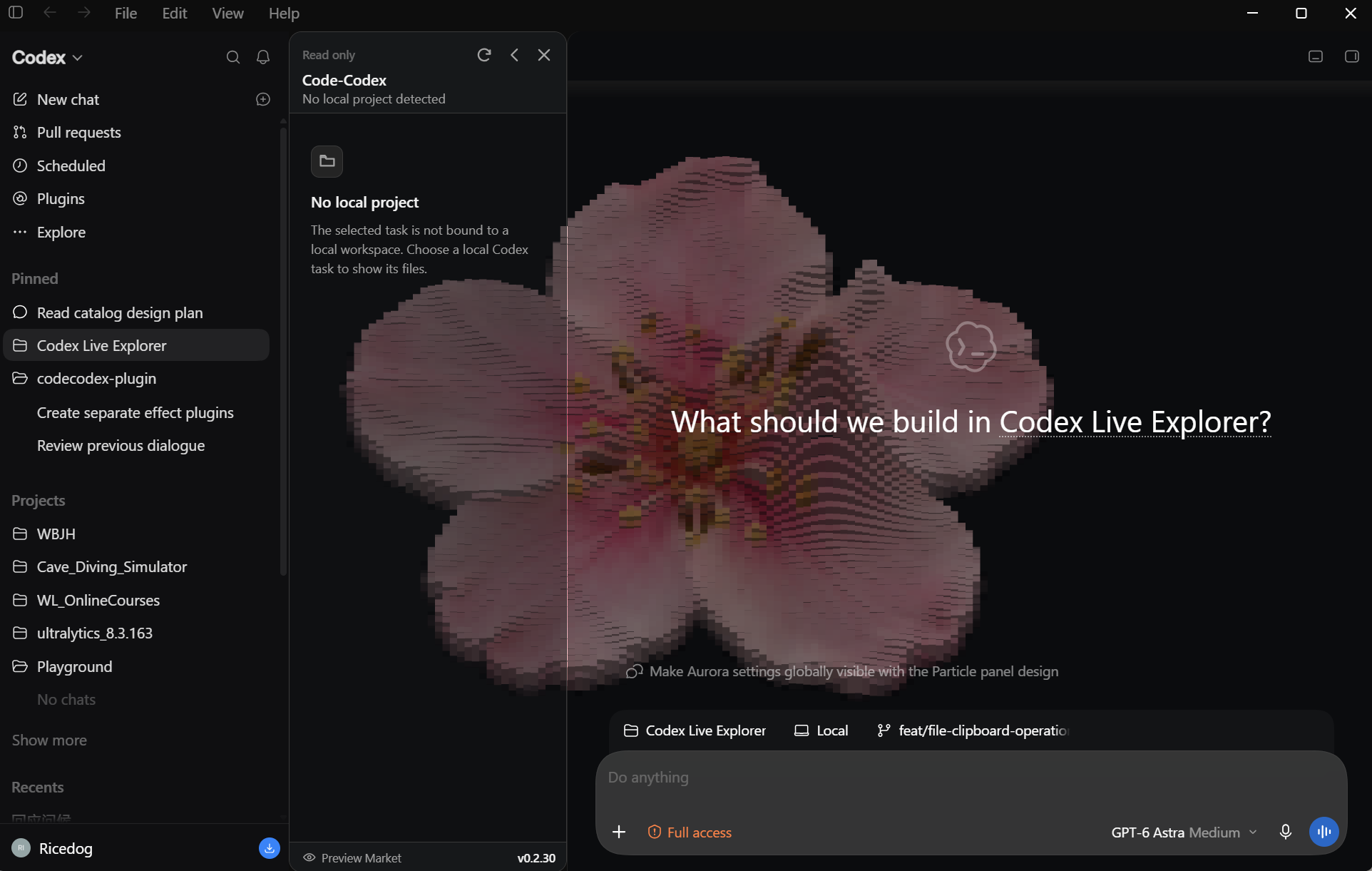Choose Codex Live Explorer project chip
The width and height of the screenshot is (1372, 871).
[x=695, y=730]
